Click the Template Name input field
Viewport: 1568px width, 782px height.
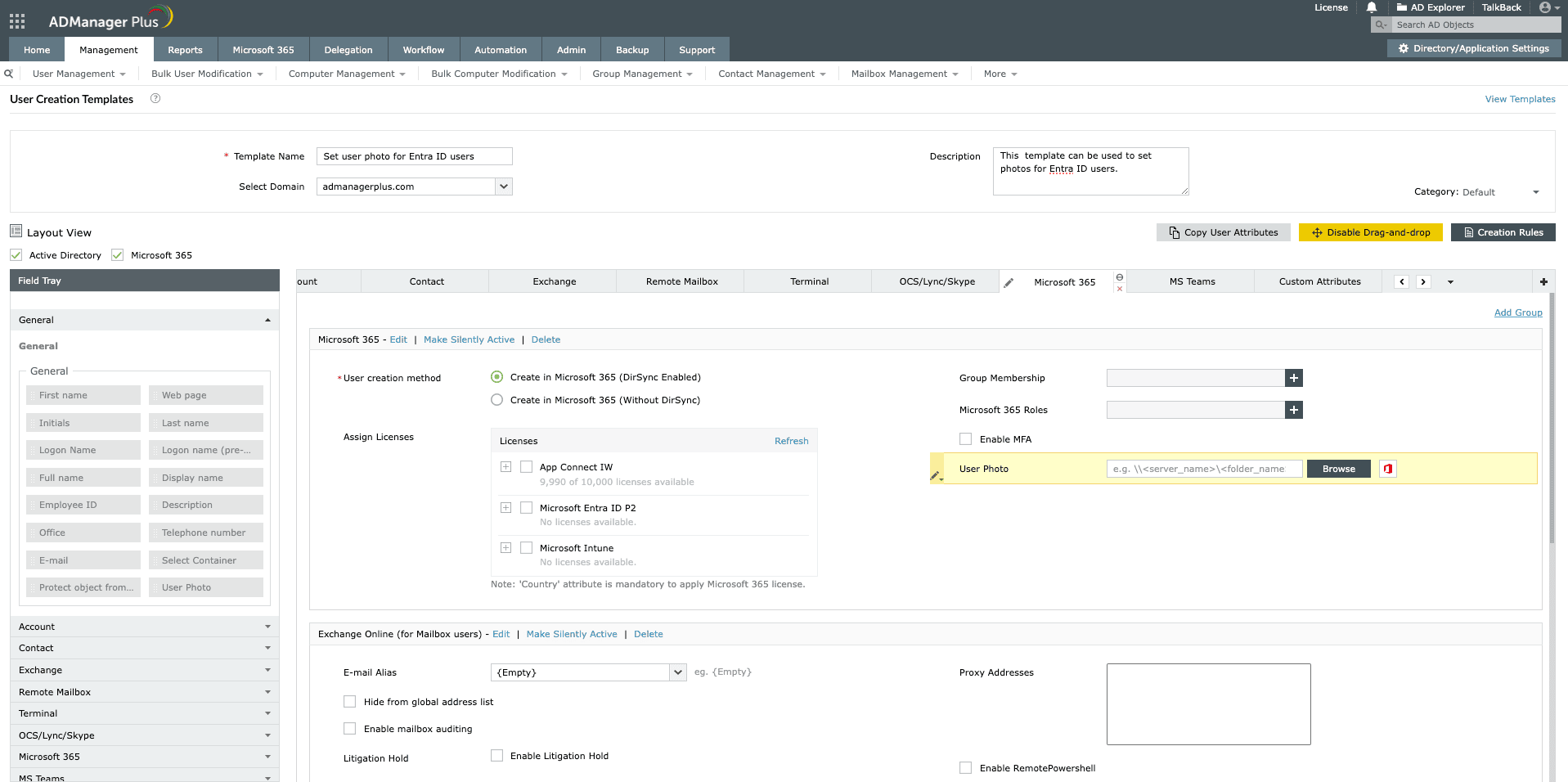coord(415,156)
